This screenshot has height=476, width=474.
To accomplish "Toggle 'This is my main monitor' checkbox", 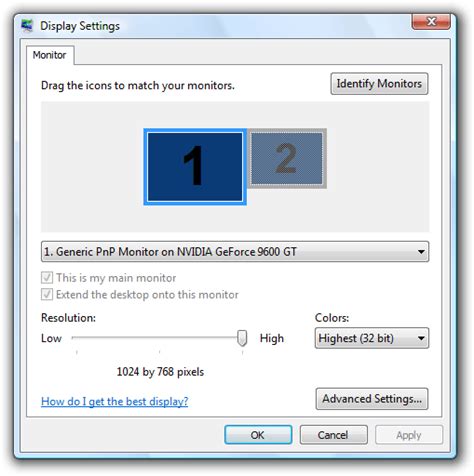I will (x=47, y=277).
